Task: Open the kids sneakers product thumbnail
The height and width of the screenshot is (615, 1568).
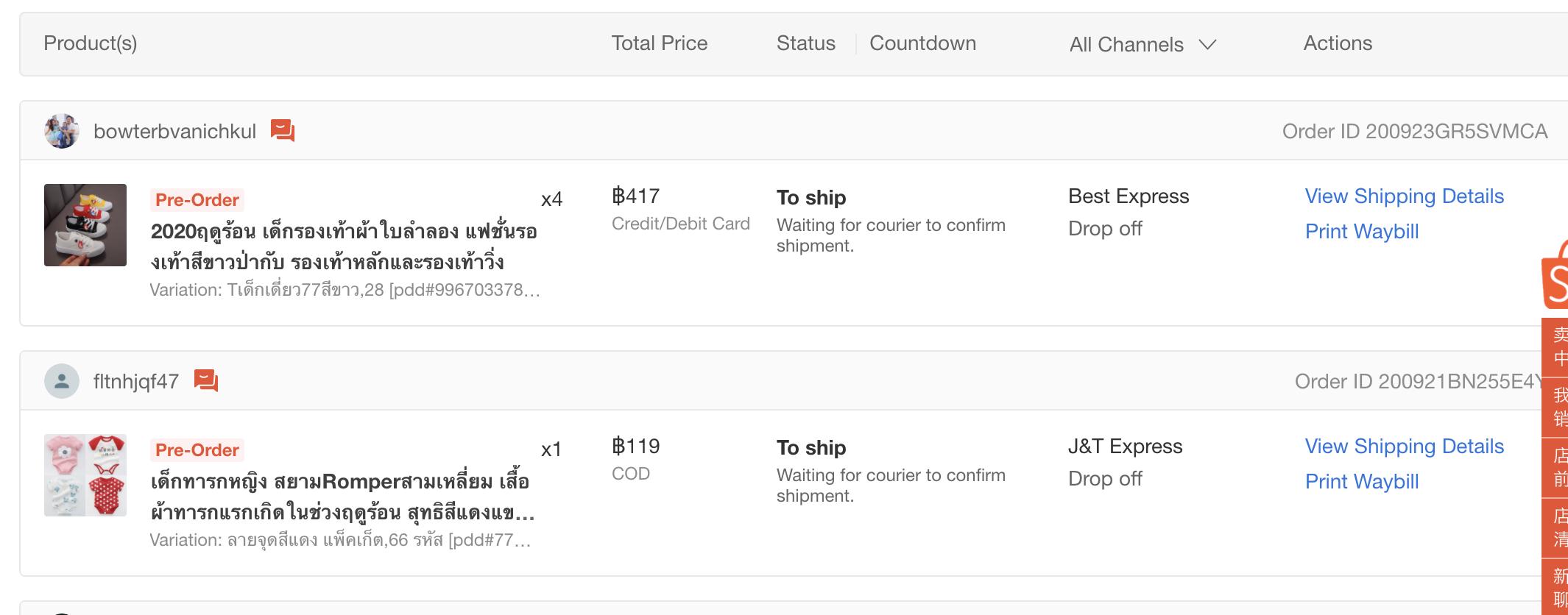Action: tap(85, 225)
